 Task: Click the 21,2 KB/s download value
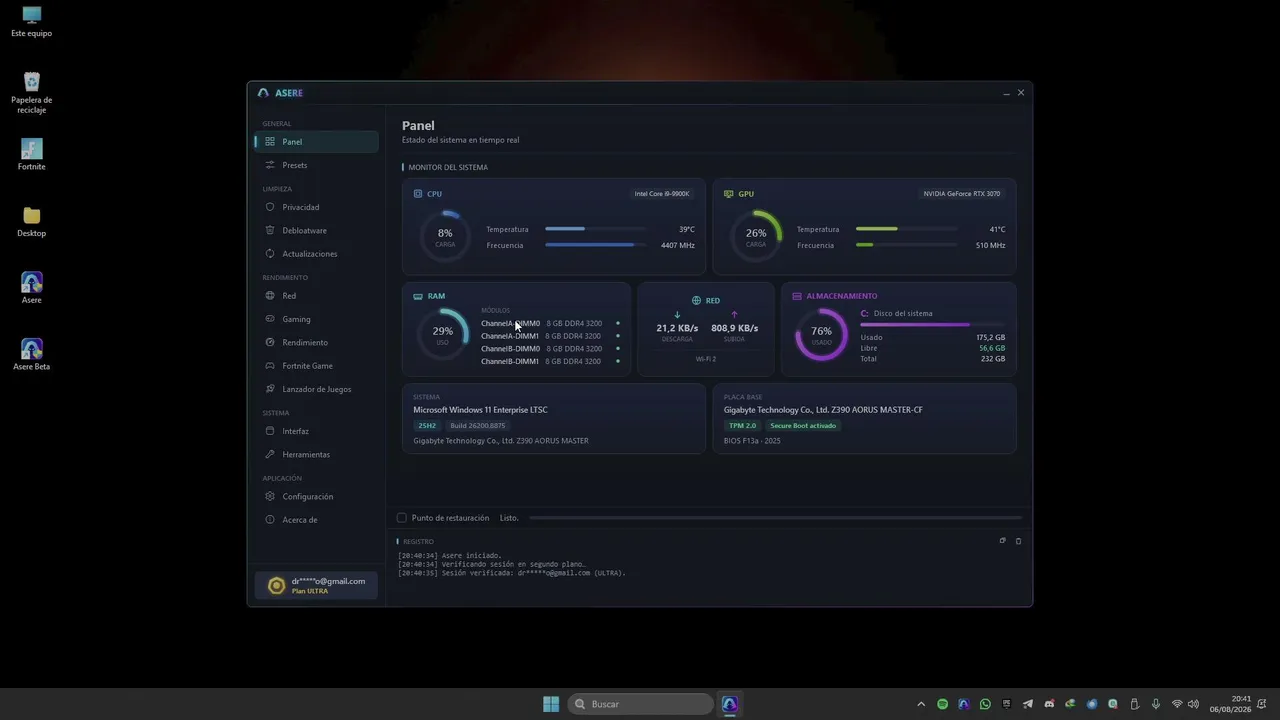coord(677,328)
